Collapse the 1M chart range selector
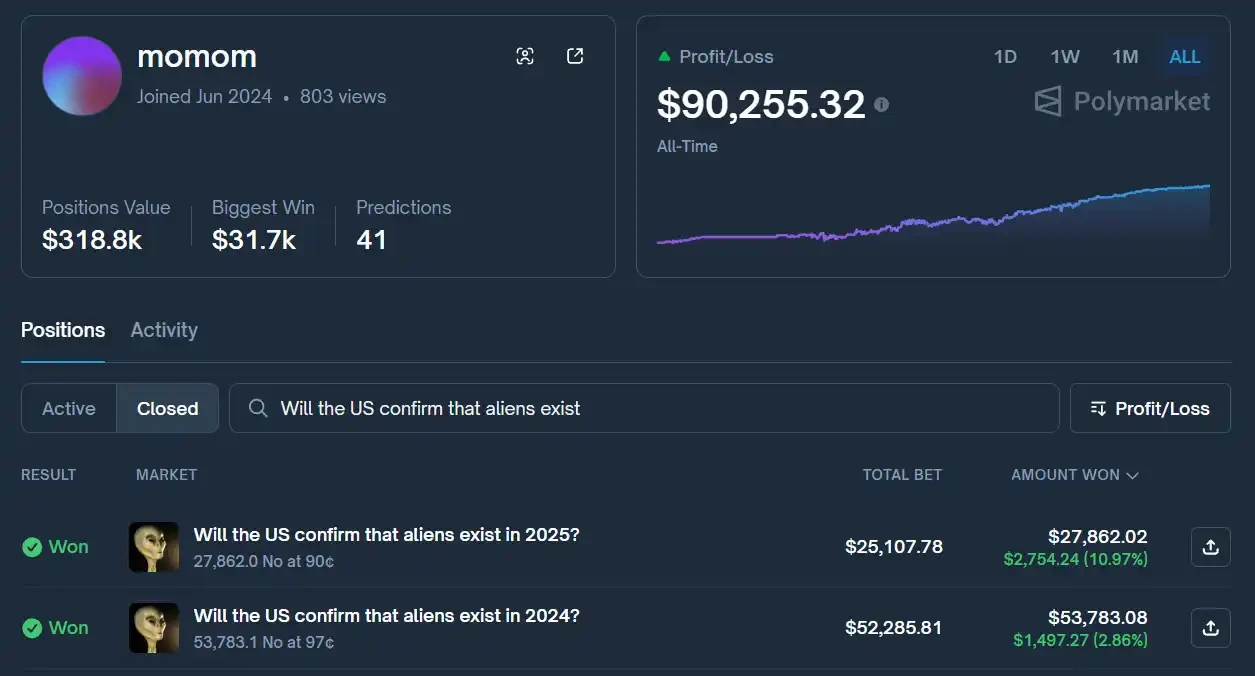The width and height of the screenshot is (1255, 676). coord(1125,57)
